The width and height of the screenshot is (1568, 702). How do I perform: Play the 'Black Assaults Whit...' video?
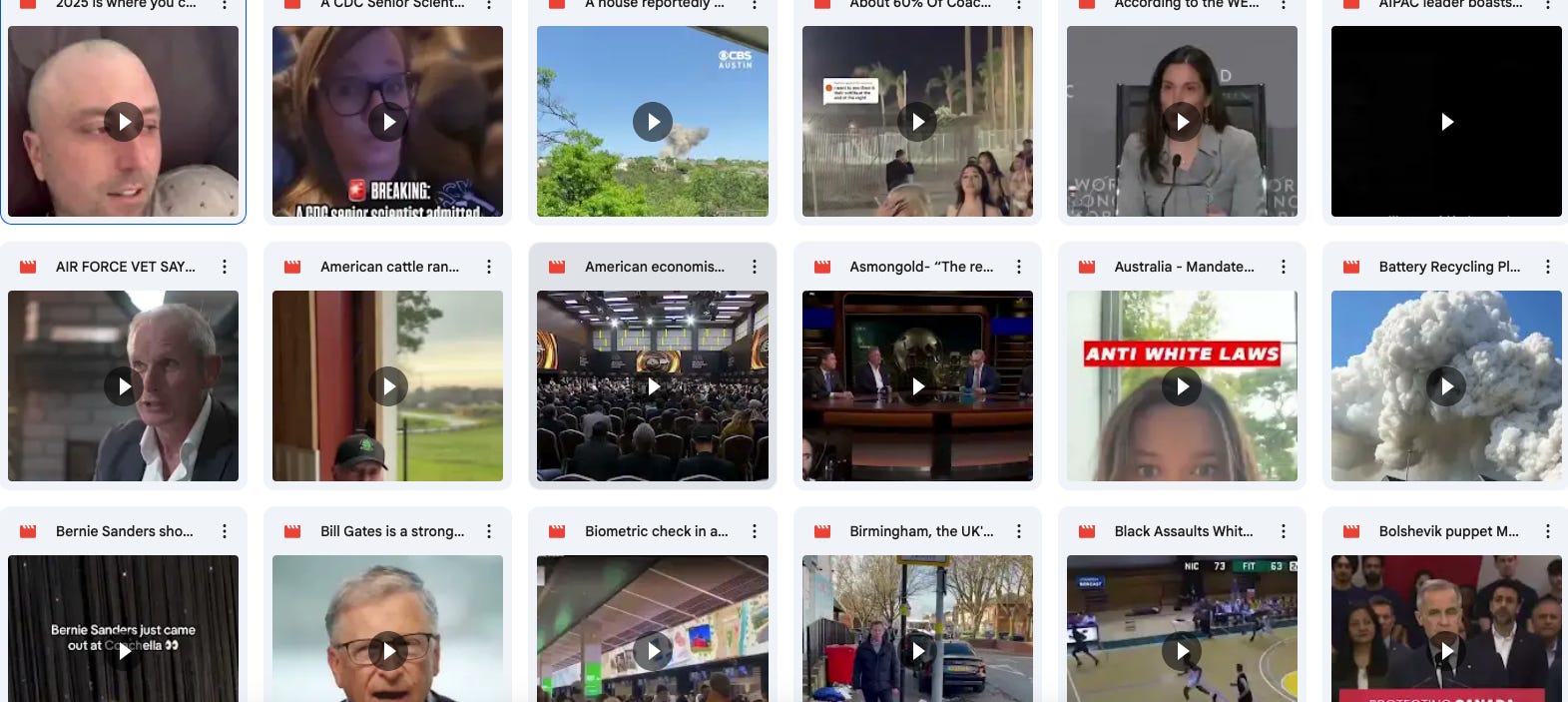coord(1182,651)
